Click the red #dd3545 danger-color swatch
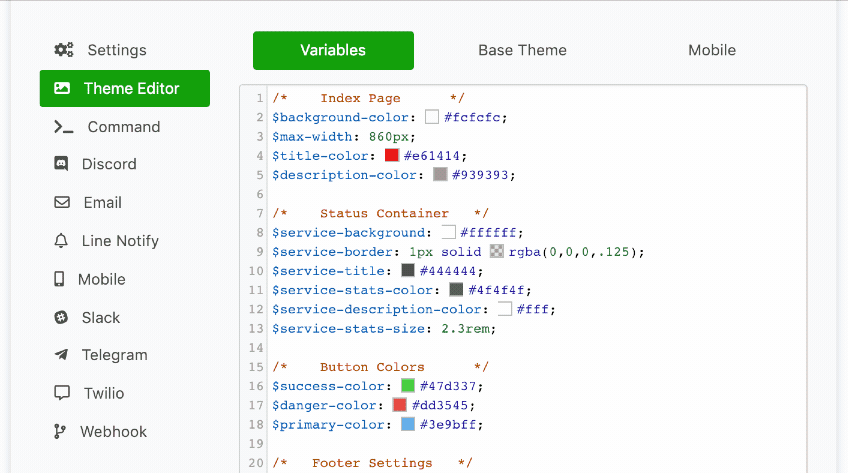This screenshot has height=473, width=848. click(400, 405)
